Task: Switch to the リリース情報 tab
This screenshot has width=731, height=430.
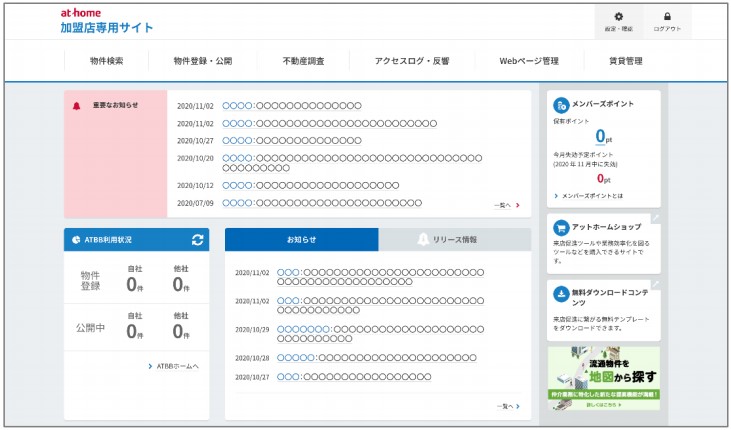Action: (455, 239)
